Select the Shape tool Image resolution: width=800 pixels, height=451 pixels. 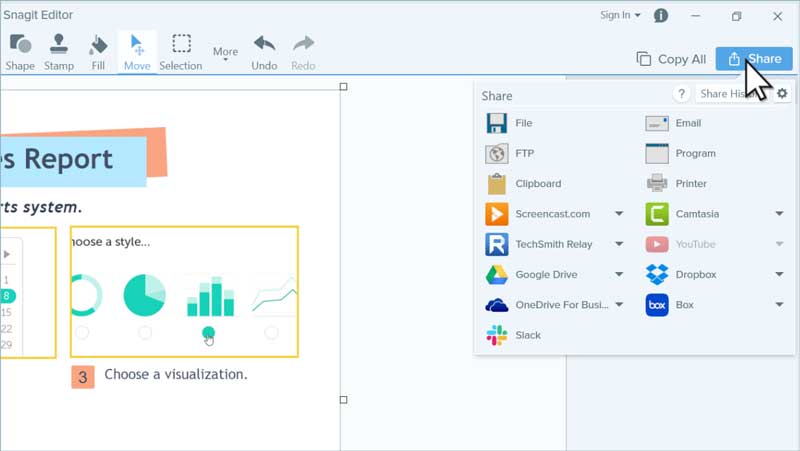20,53
